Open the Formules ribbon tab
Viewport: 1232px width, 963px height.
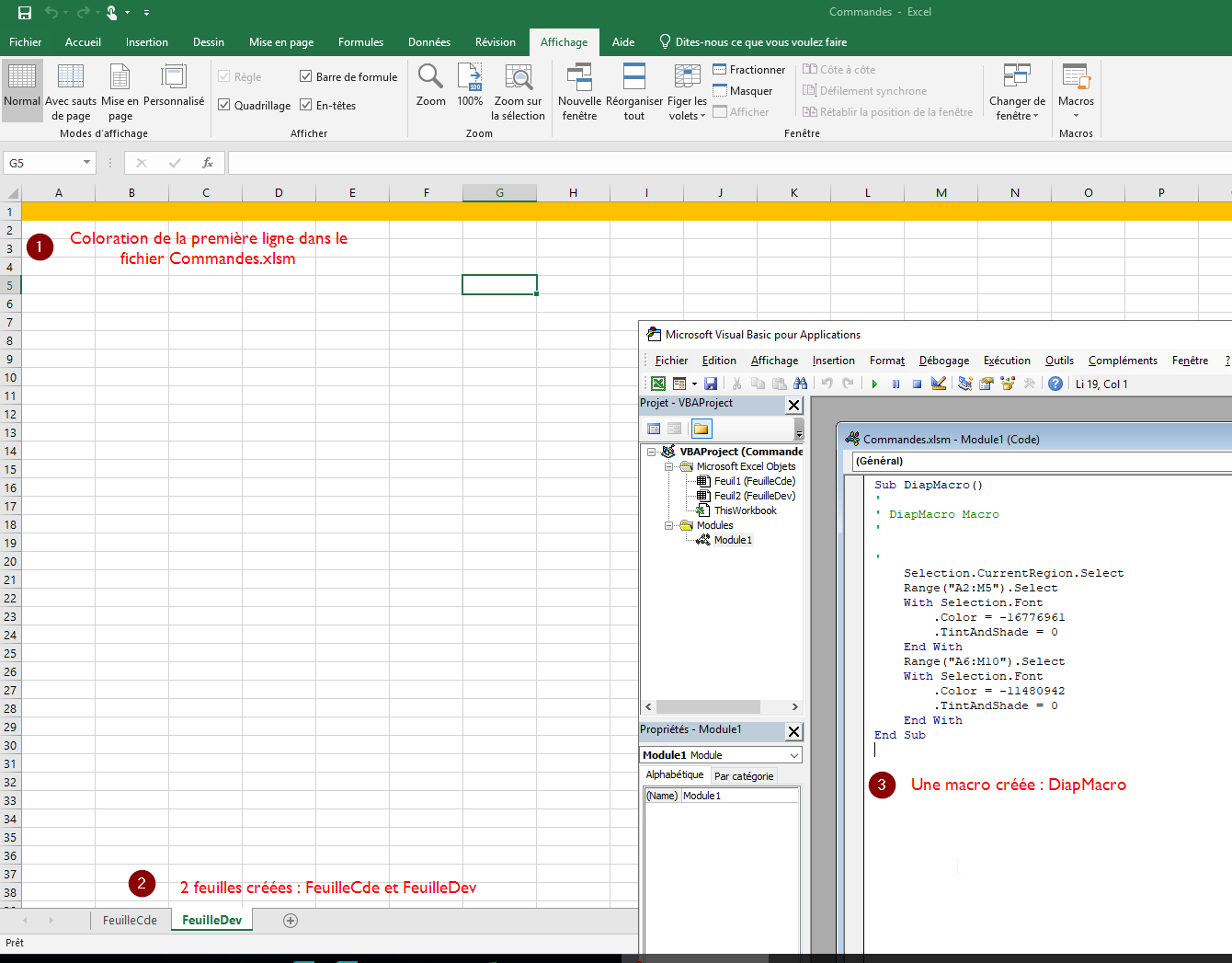point(360,42)
